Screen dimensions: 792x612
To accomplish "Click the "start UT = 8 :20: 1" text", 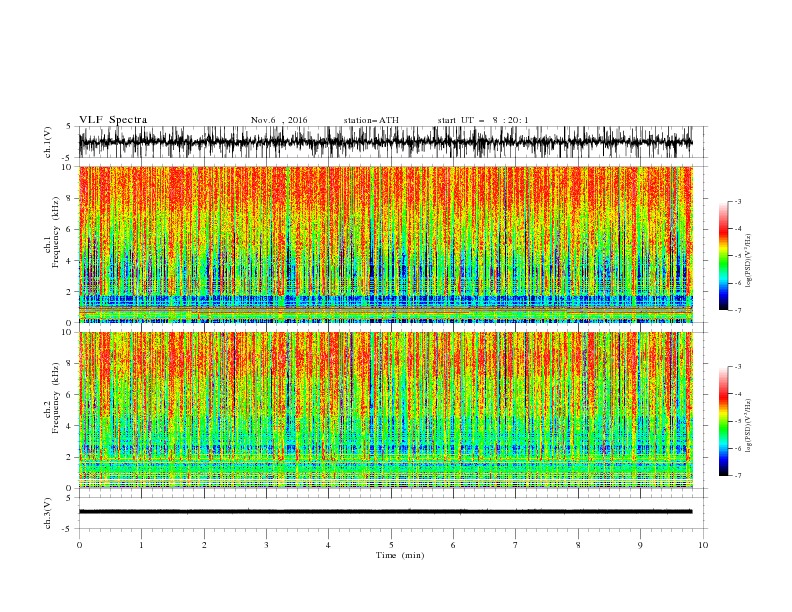I will pos(483,120).
